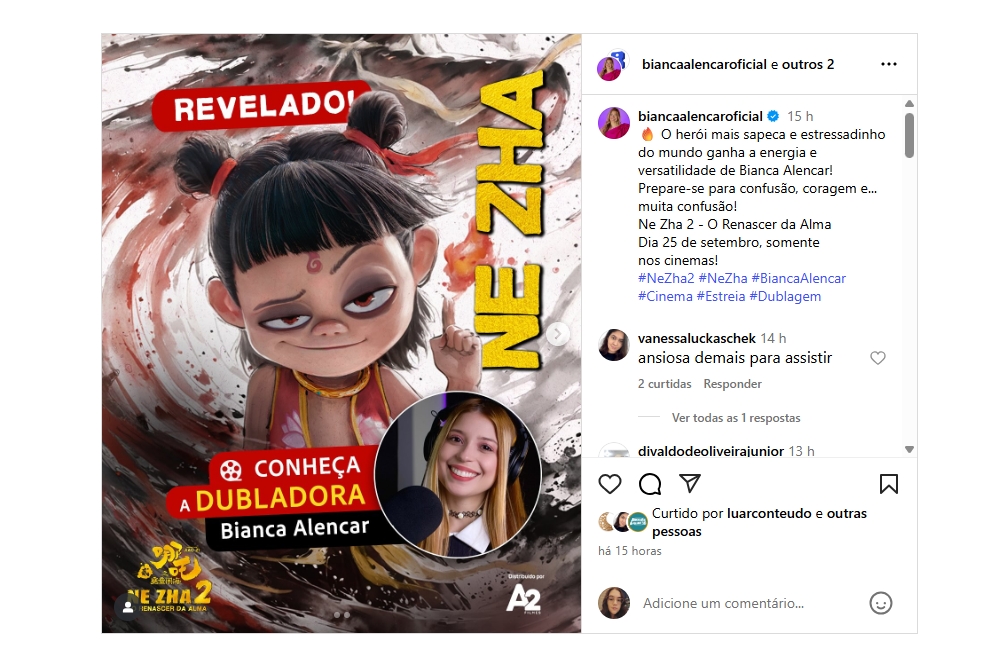Screen dimensions: 992x664
Task: Open the comment bubble icon
Action: (x=650, y=484)
